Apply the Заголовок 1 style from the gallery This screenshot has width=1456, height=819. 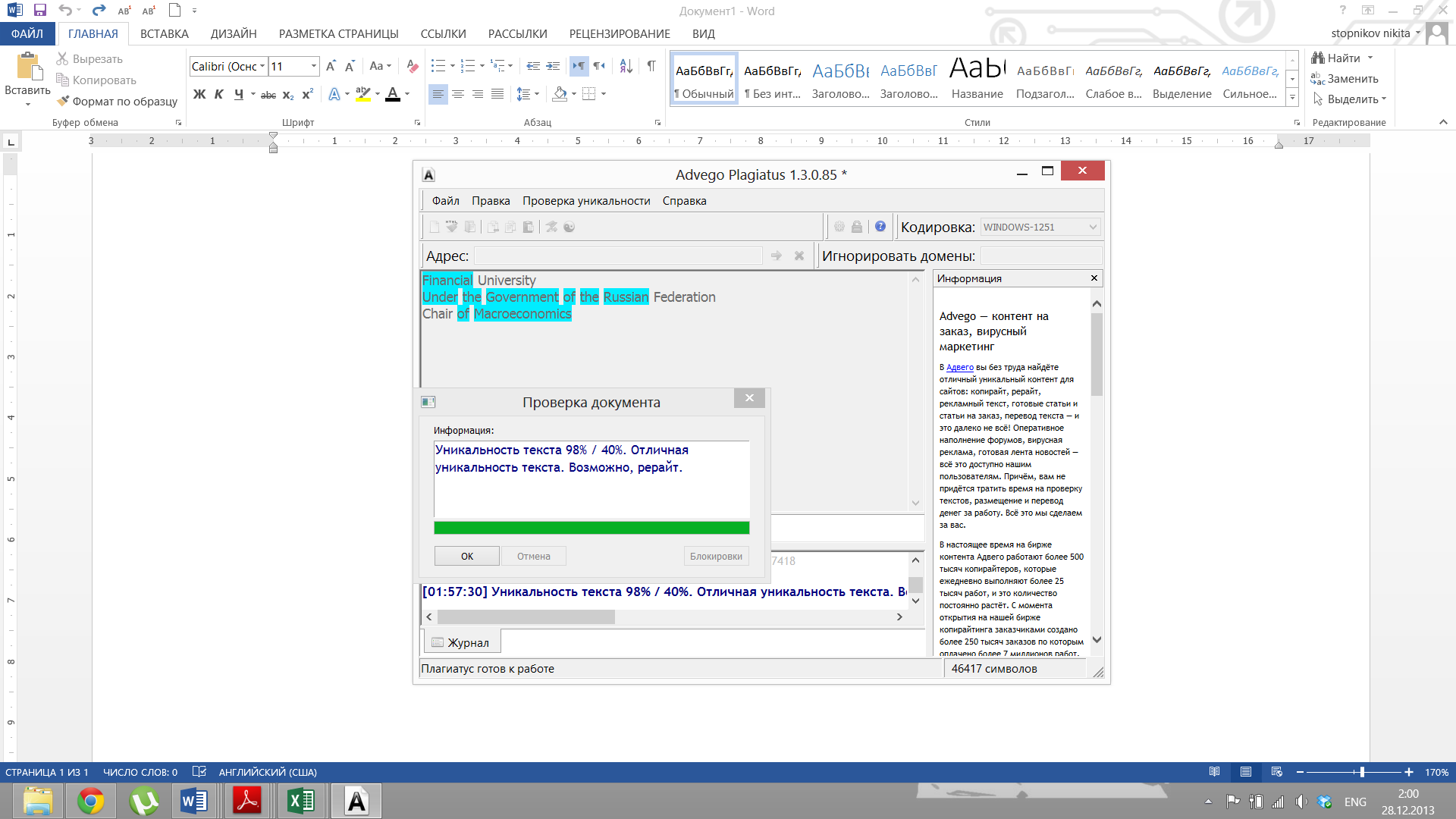tap(840, 80)
